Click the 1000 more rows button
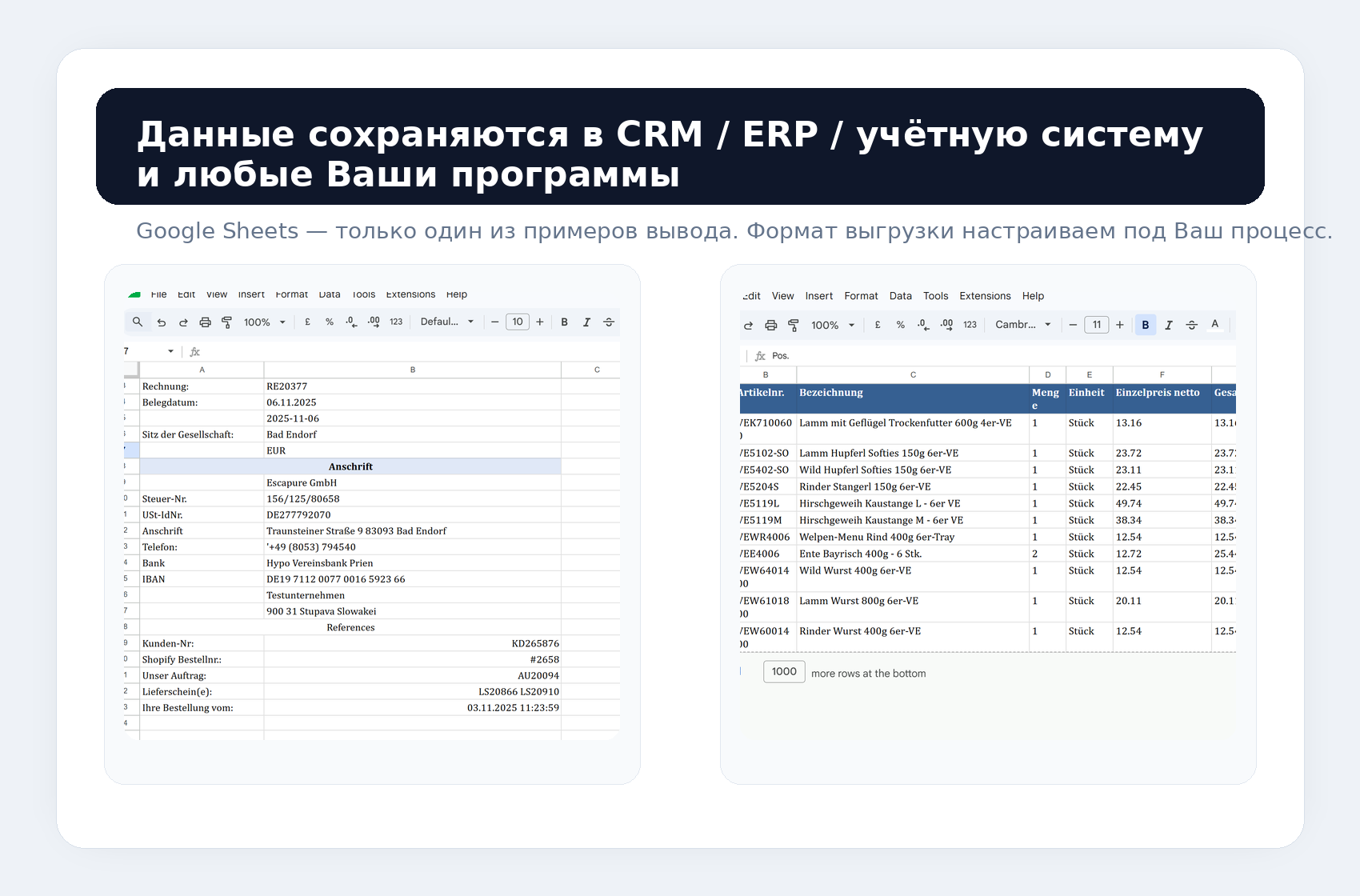This screenshot has width=1360, height=896. click(x=783, y=672)
